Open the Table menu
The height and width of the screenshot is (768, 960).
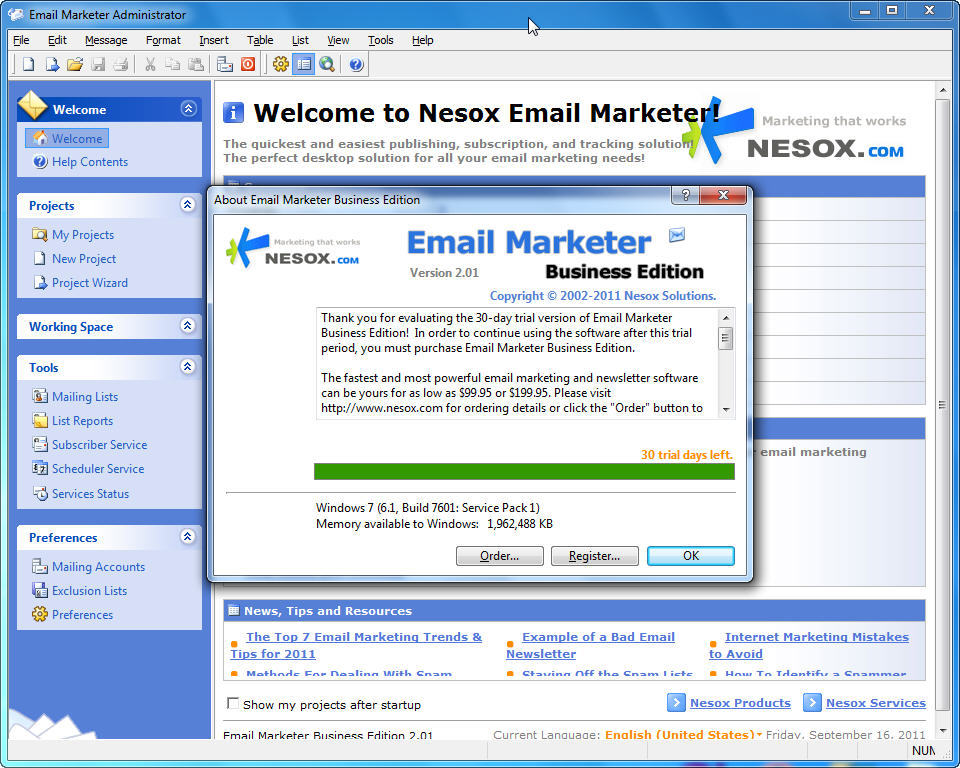click(x=260, y=40)
